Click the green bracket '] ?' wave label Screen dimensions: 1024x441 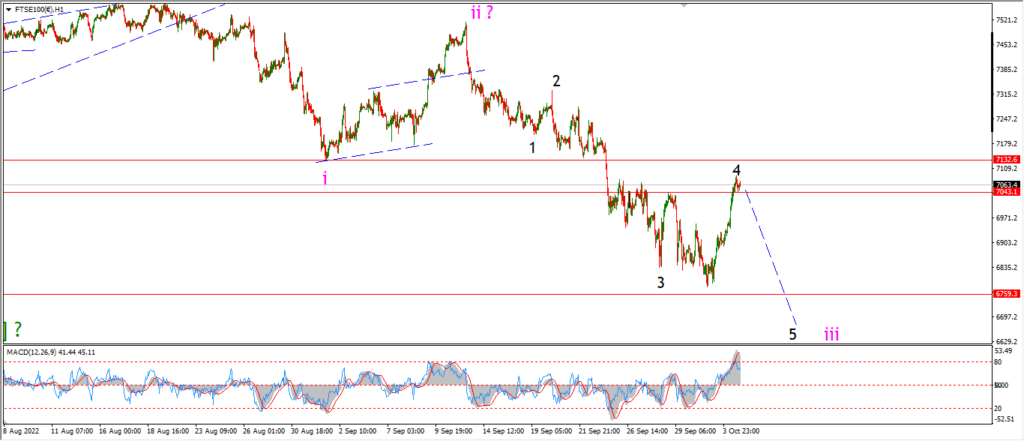[x=13, y=329]
